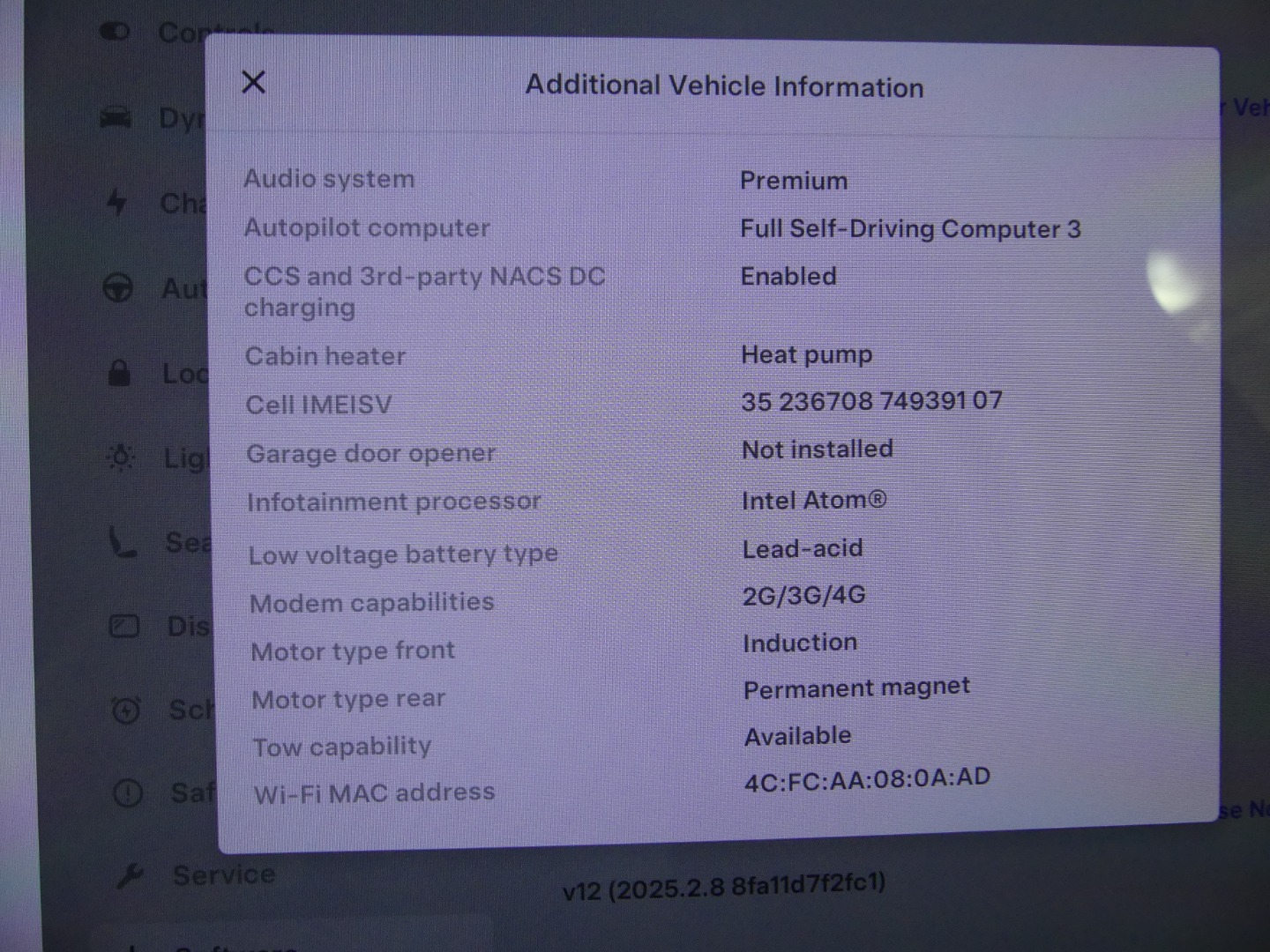Click the Audio system label
1270x952 pixels.
tap(329, 179)
